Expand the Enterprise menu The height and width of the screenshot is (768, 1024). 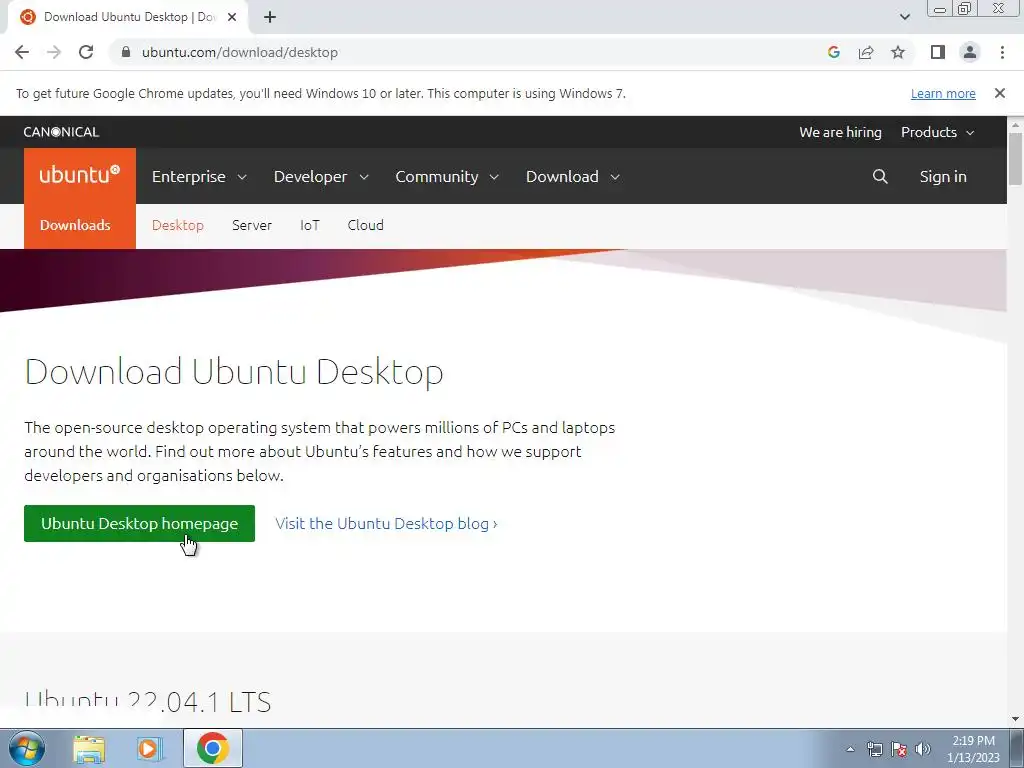click(x=199, y=176)
